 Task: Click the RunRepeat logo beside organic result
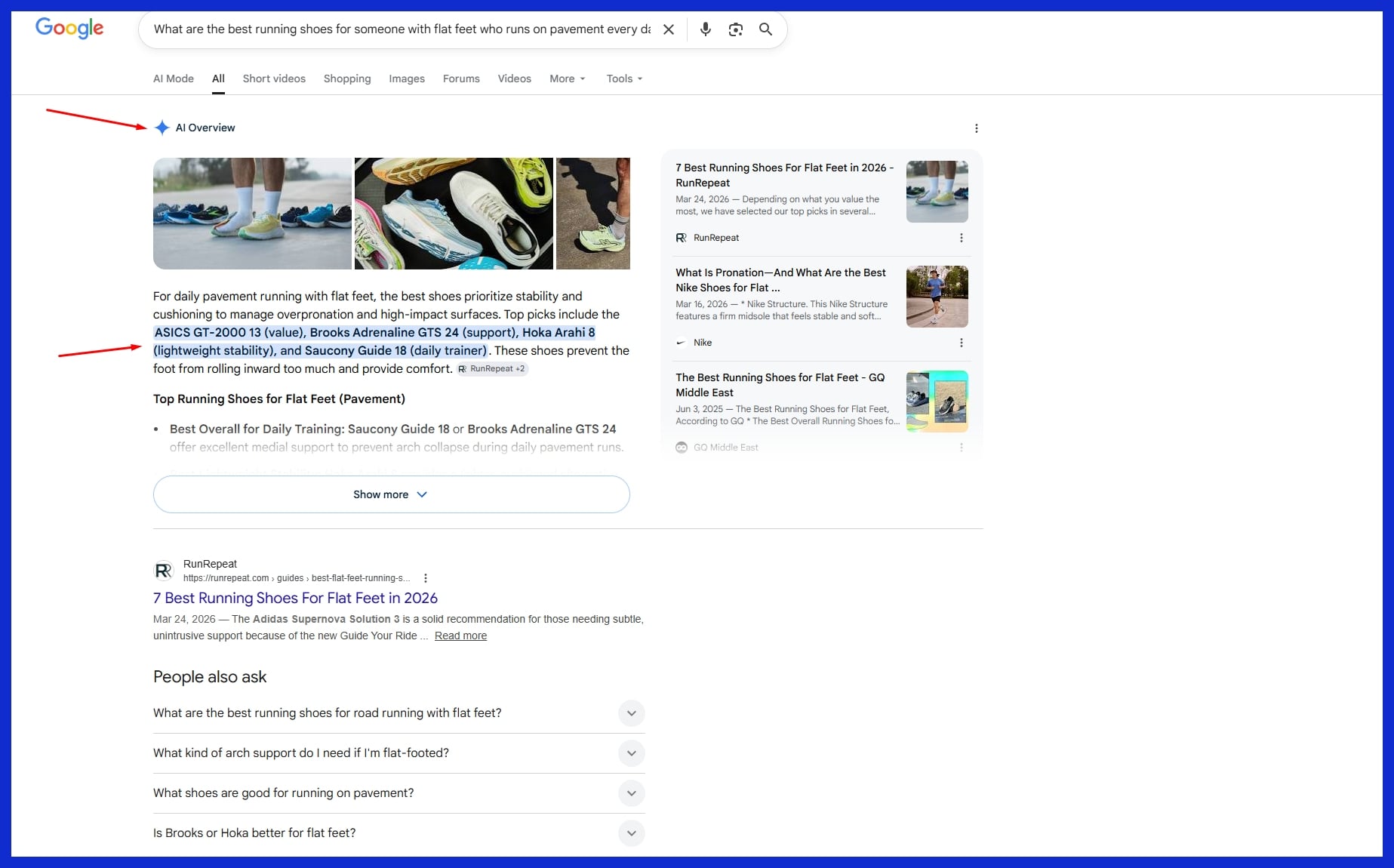pos(164,571)
